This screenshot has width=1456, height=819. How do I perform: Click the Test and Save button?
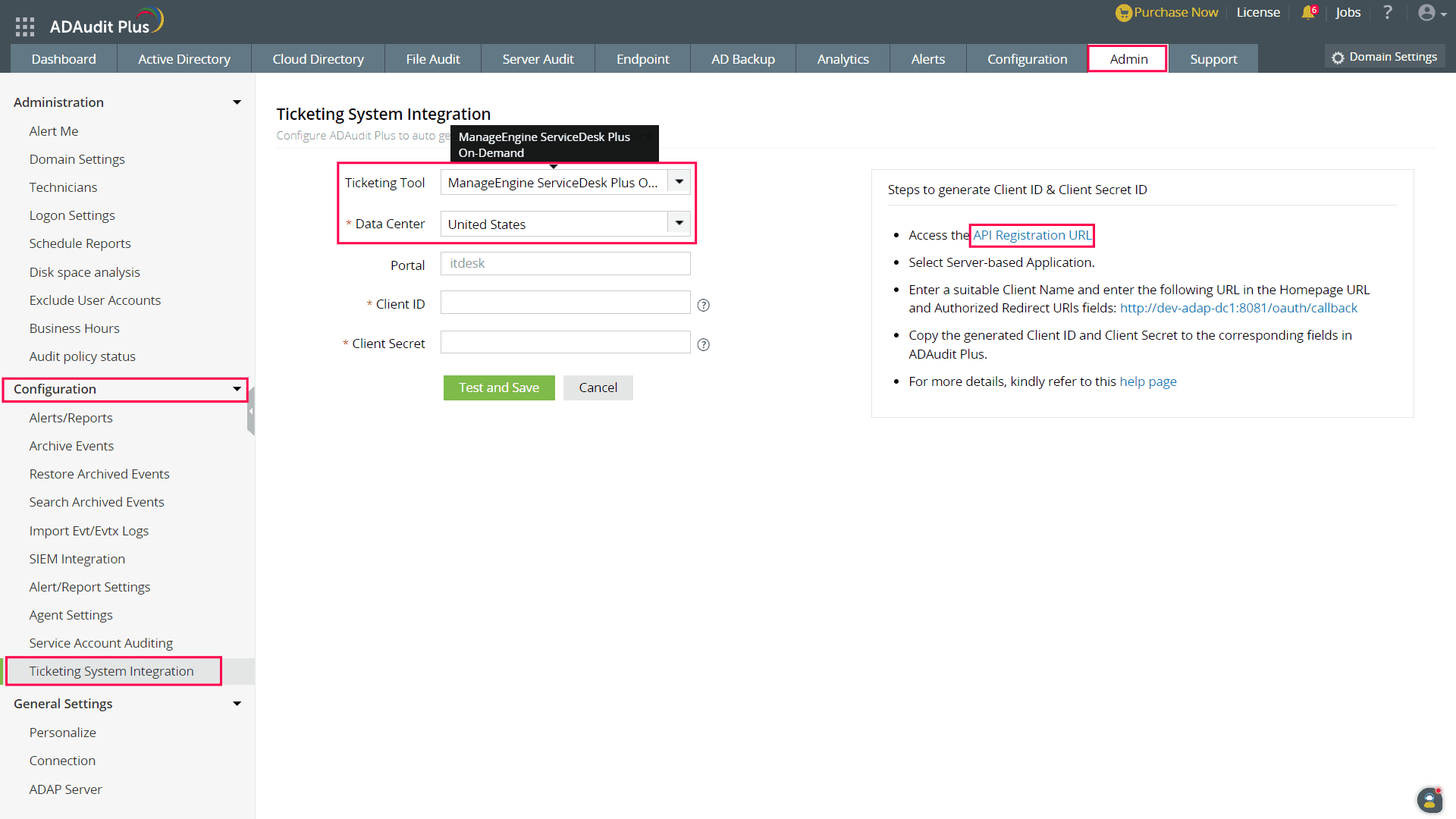click(x=499, y=388)
